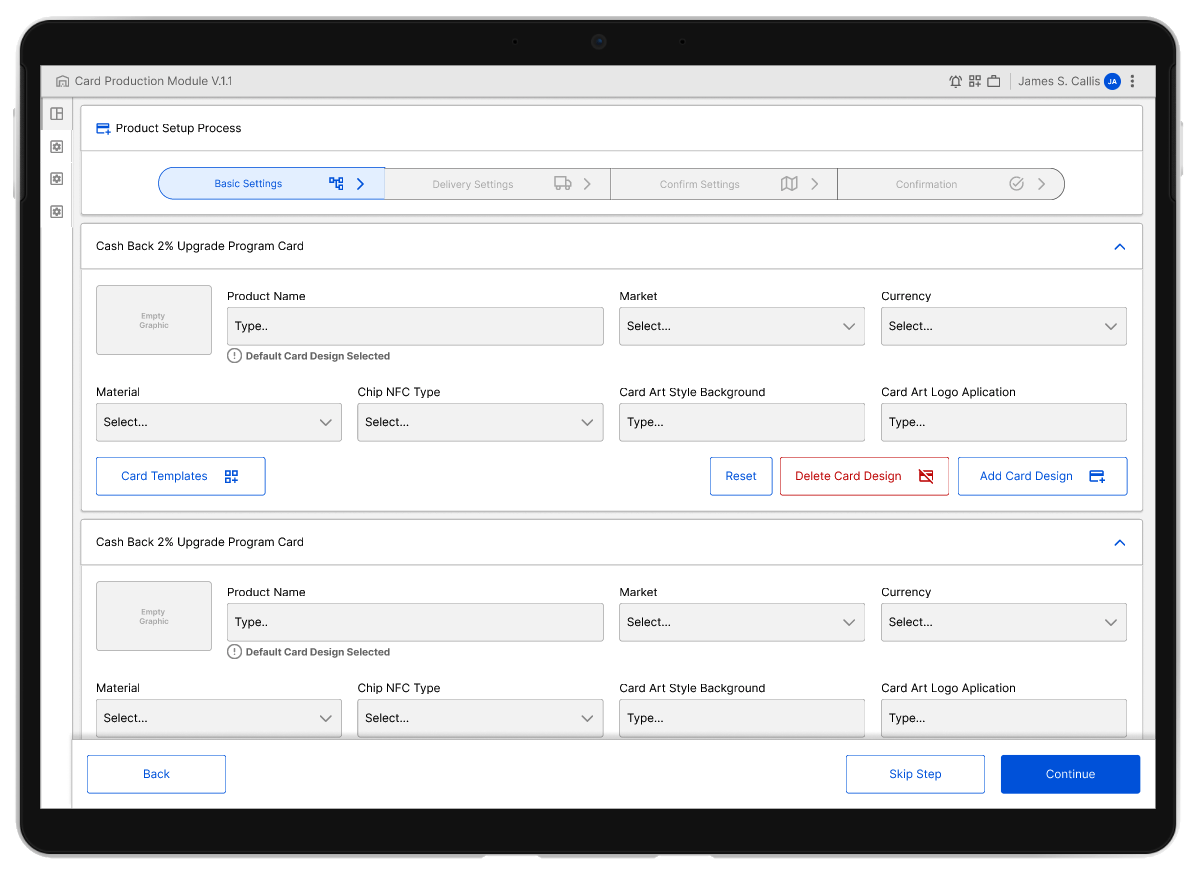This screenshot has width=1193, height=874.
Task: Collapse the first Cash Back card section
Action: 1119,247
